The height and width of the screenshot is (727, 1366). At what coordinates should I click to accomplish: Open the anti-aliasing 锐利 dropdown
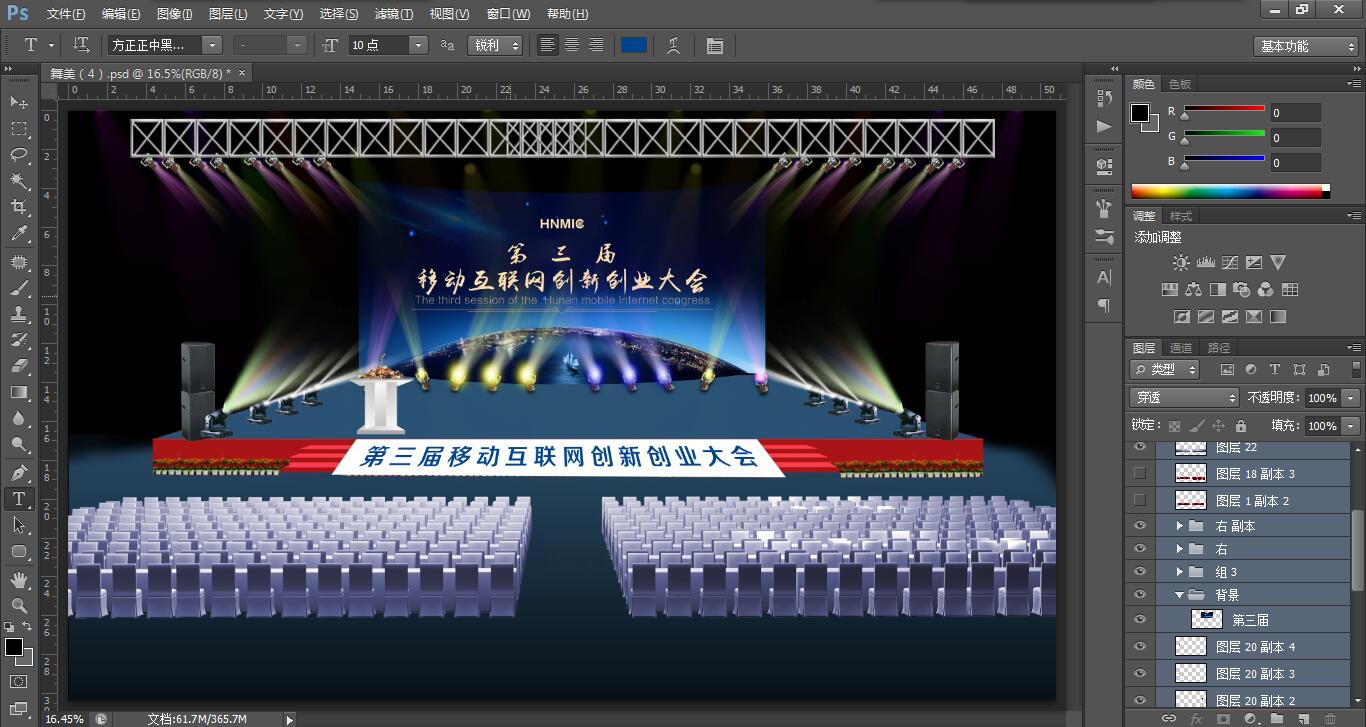pyautogui.click(x=496, y=45)
